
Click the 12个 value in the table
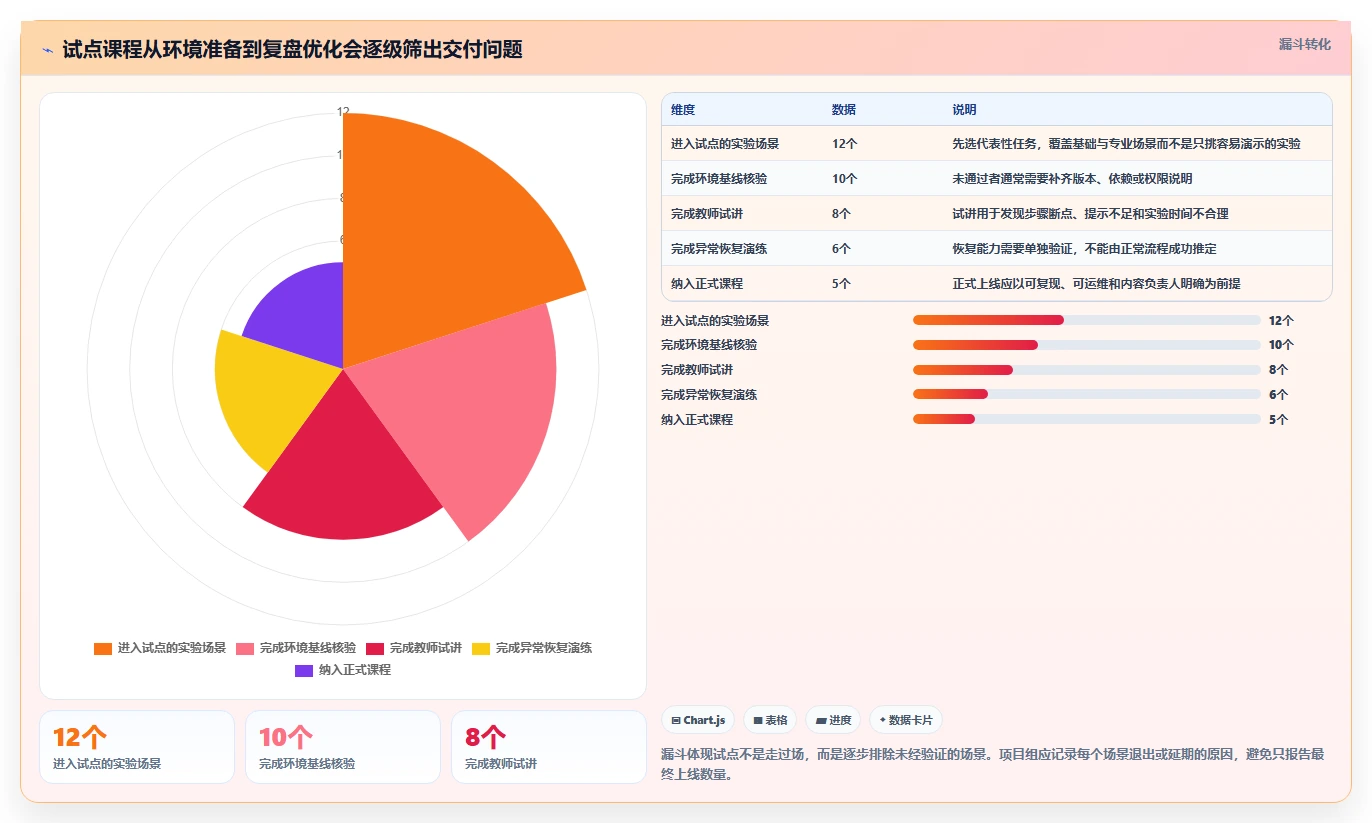tap(845, 144)
